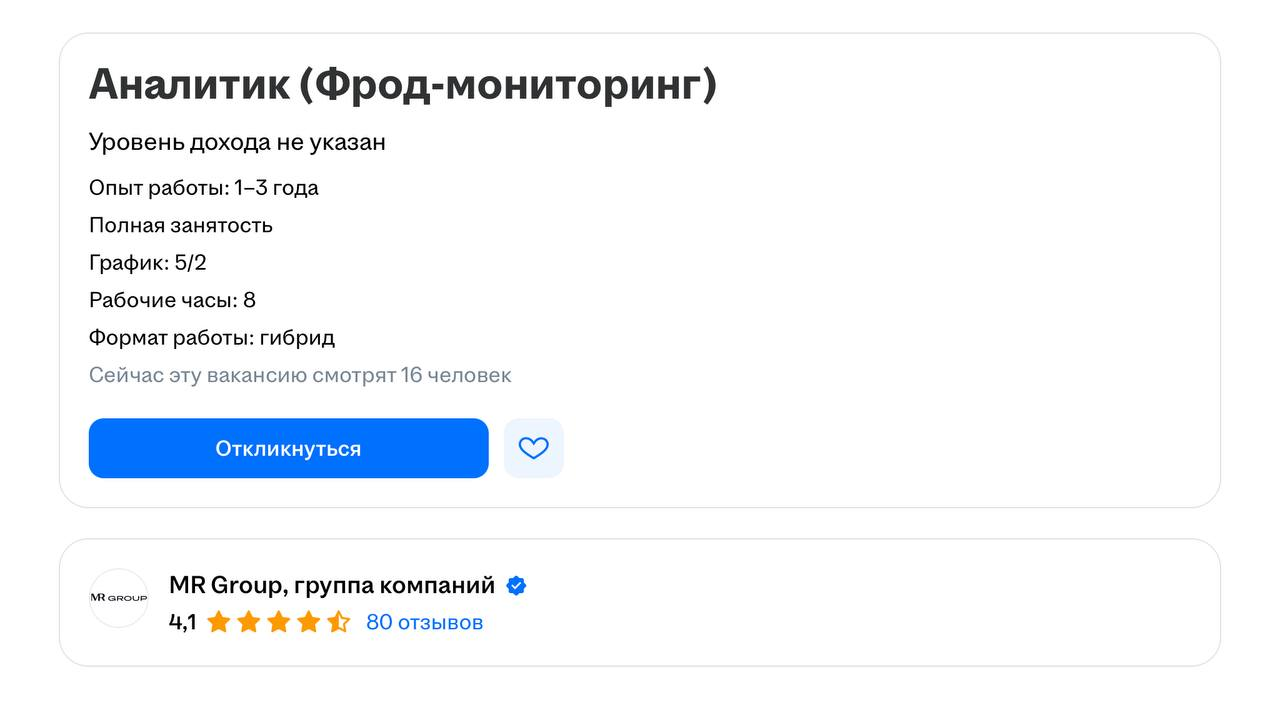Click the Рабочие часы: 8 line
The height and width of the screenshot is (708, 1280).
[x=172, y=300]
